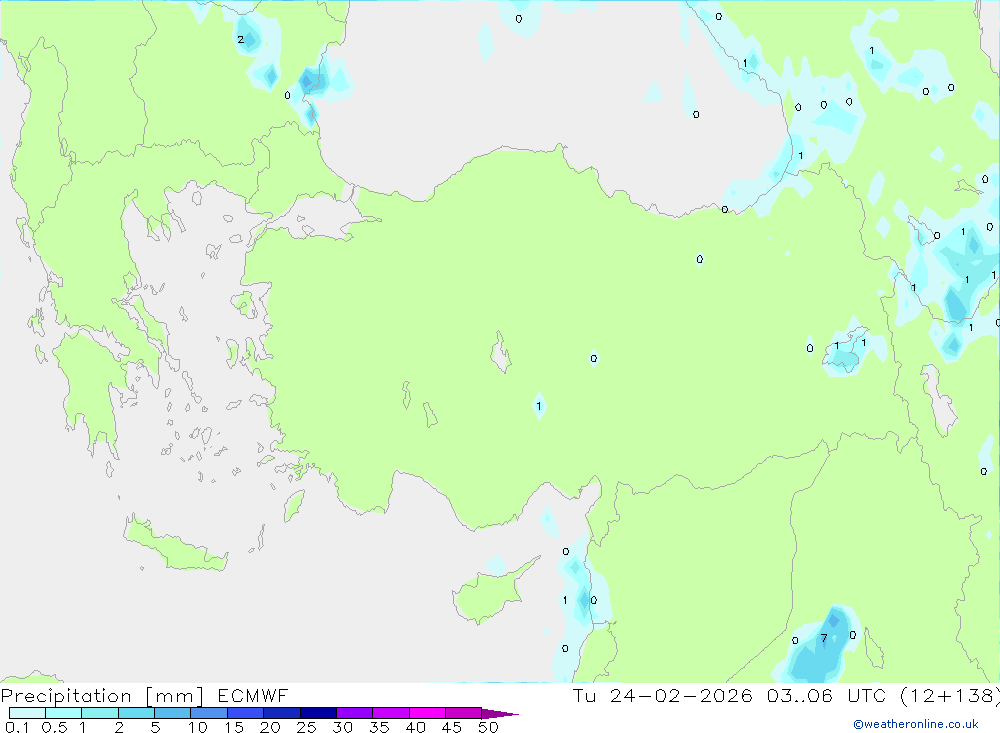Select the 5–10 mm blue legend swatch
This screenshot has height=733, width=1000.
[x=173, y=713]
